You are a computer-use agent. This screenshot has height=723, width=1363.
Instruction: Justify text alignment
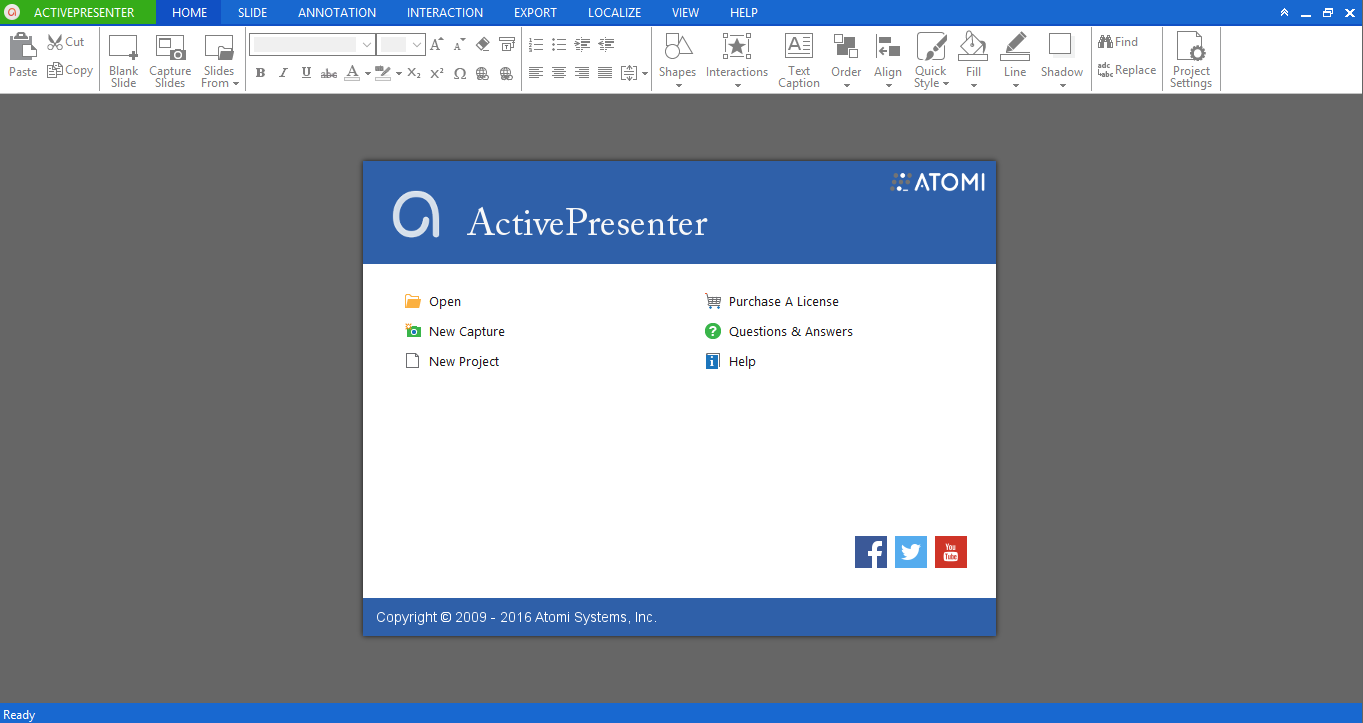tap(605, 73)
